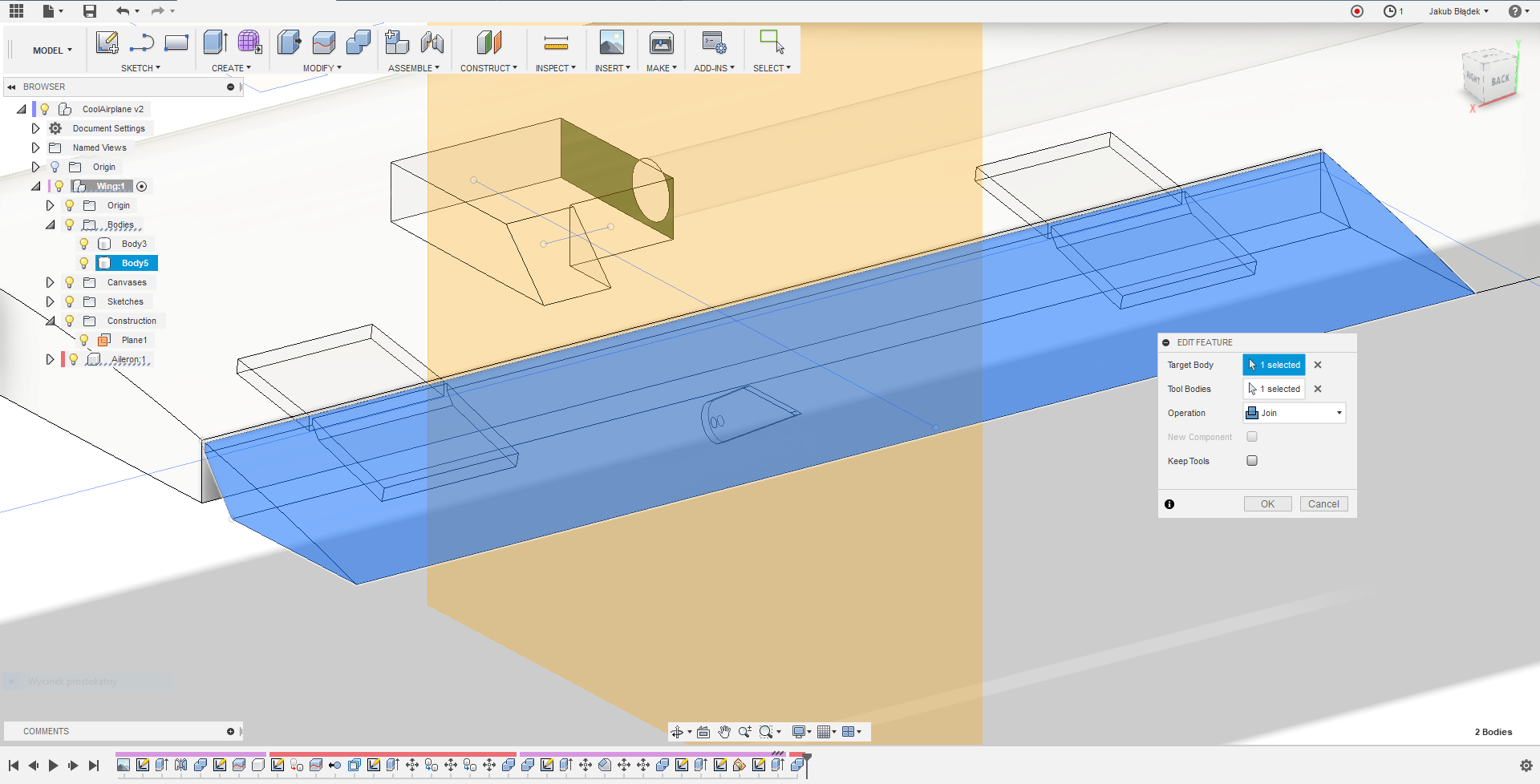This screenshot has height=784, width=1540.
Task: Open the SKETCH menu
Action: point(140,68)
